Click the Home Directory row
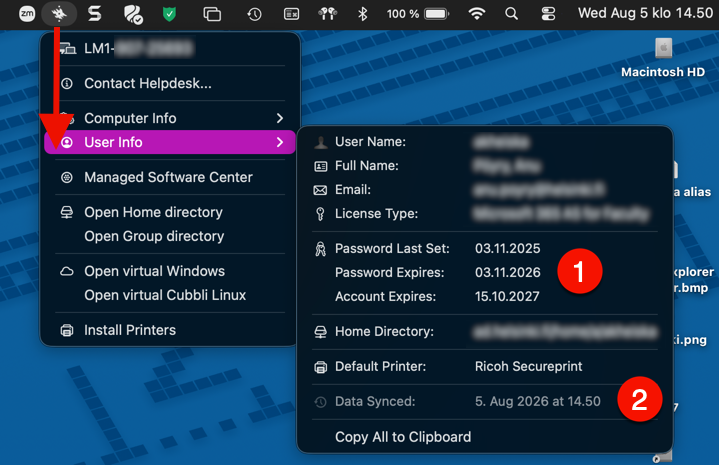This screenshot has height=465, width=719. click(x=485, y=332)
